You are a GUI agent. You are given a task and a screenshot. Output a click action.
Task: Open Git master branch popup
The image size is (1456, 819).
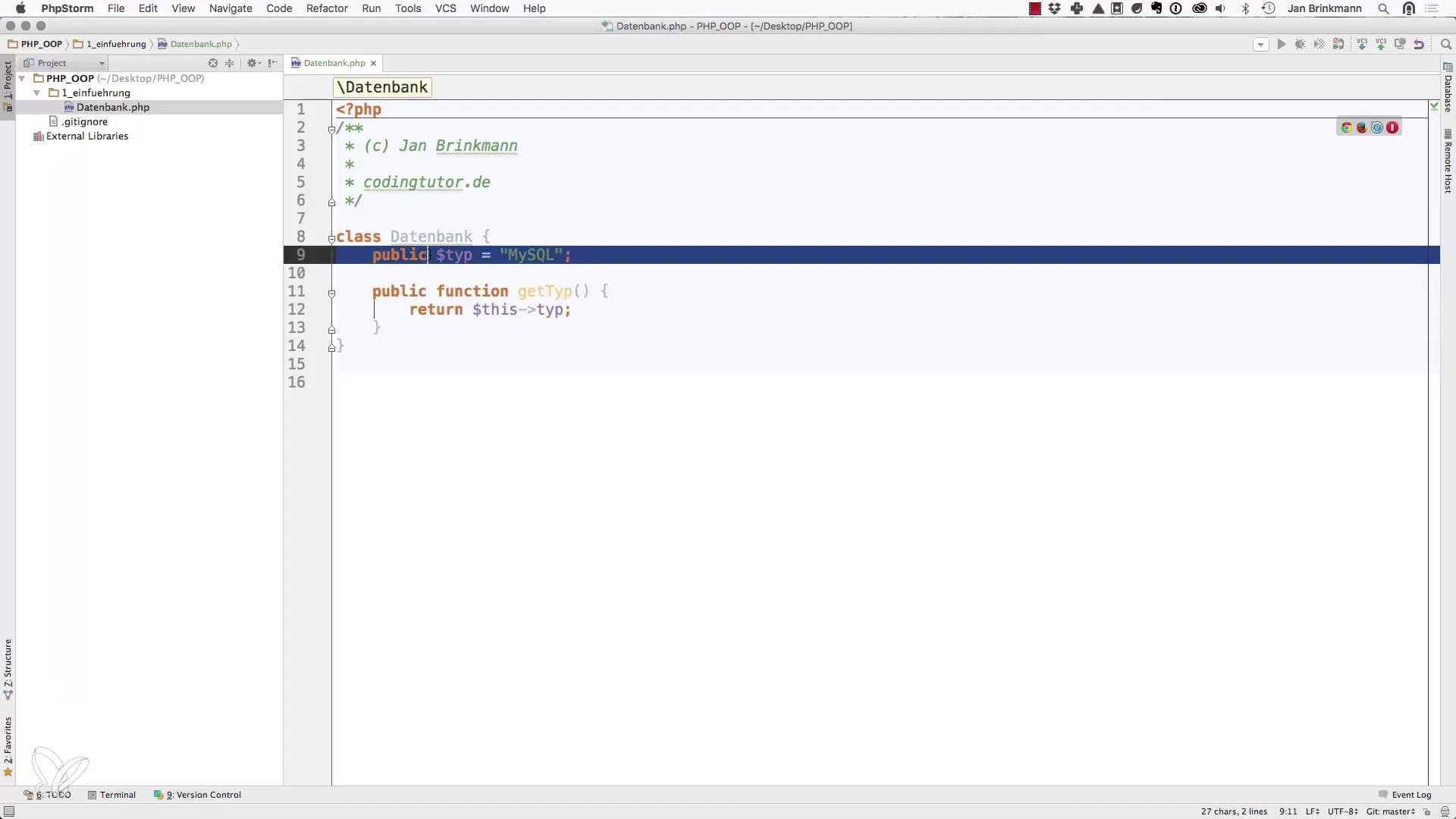(x=1391, y=811)
